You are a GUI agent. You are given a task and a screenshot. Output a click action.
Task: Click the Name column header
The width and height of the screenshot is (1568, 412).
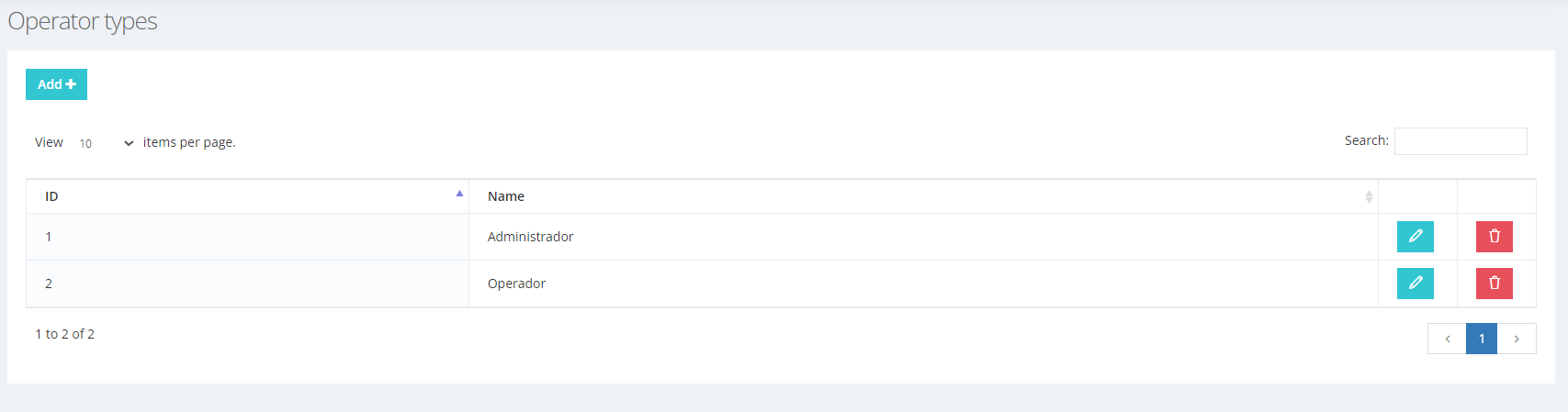coord(923,196)
